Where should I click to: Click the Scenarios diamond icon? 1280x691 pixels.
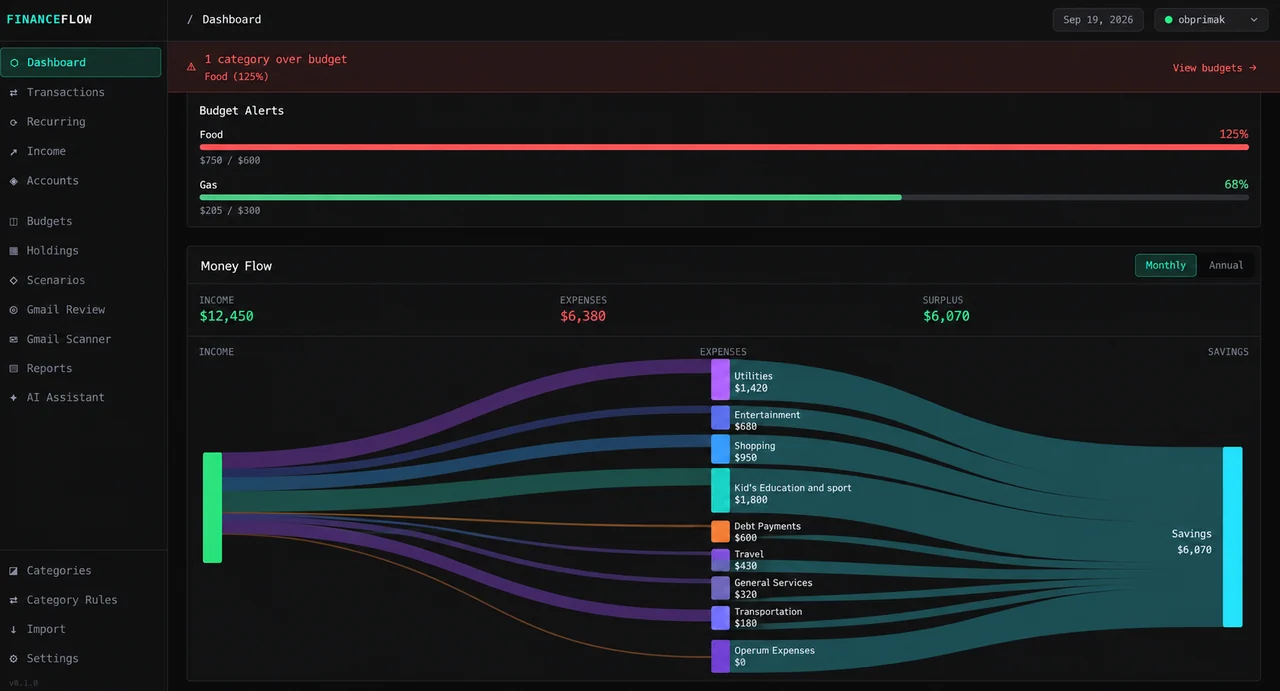pyautogui.click(x=14, y=280)
